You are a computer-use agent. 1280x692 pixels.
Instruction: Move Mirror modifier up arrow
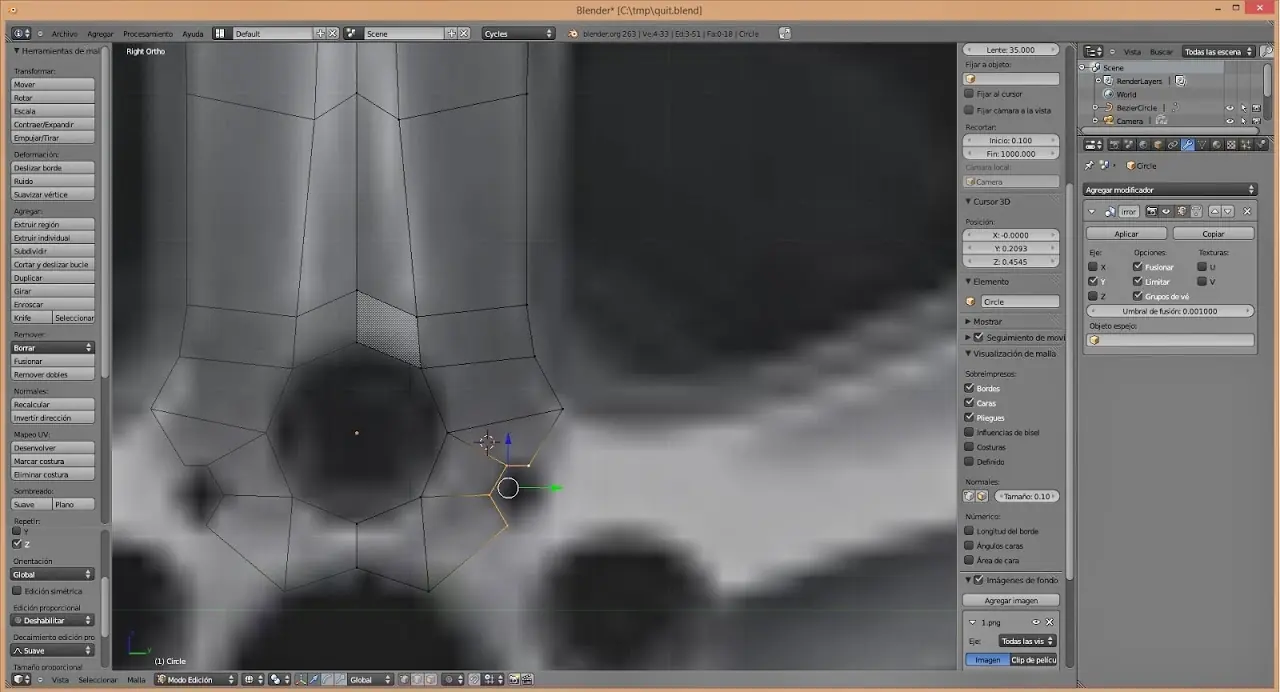coord(1215,211)
